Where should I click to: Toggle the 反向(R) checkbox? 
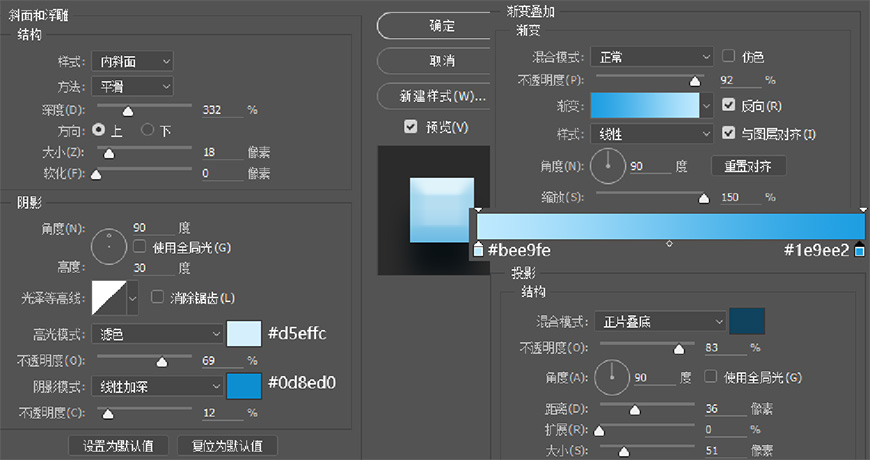click(729, 105)
